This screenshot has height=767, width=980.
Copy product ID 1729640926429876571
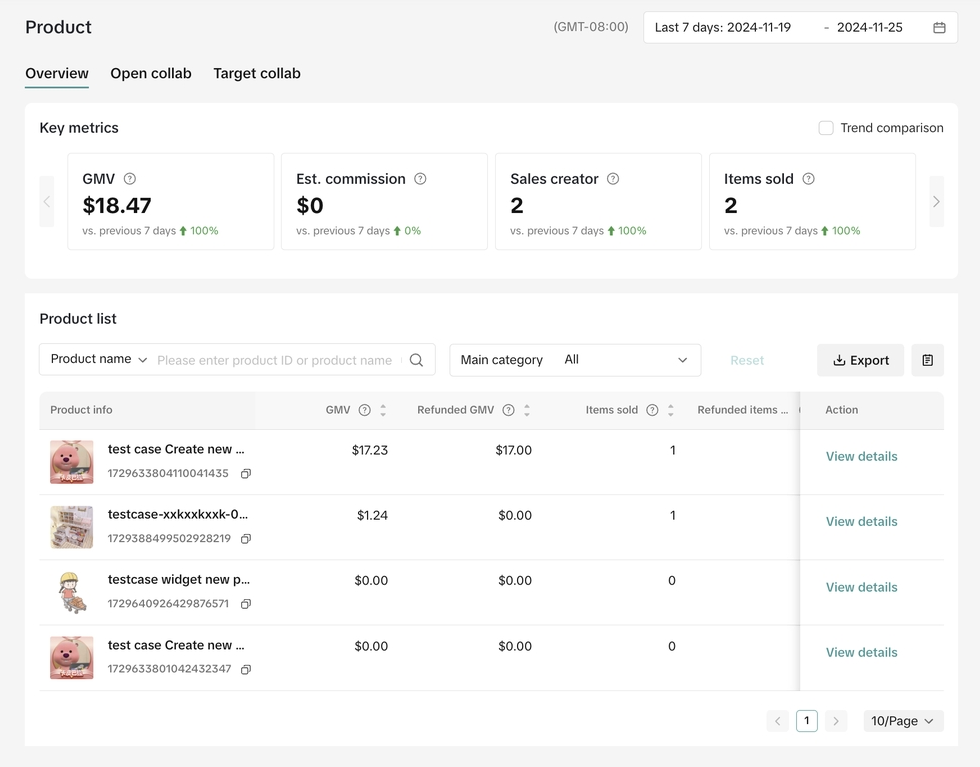tap(246, 604)
